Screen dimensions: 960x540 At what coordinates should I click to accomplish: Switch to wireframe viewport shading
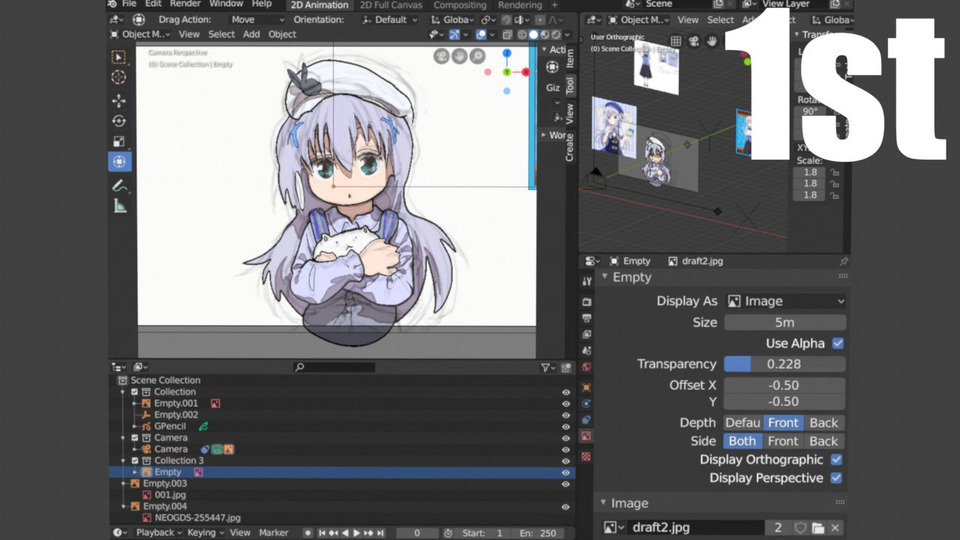point(522,35)
